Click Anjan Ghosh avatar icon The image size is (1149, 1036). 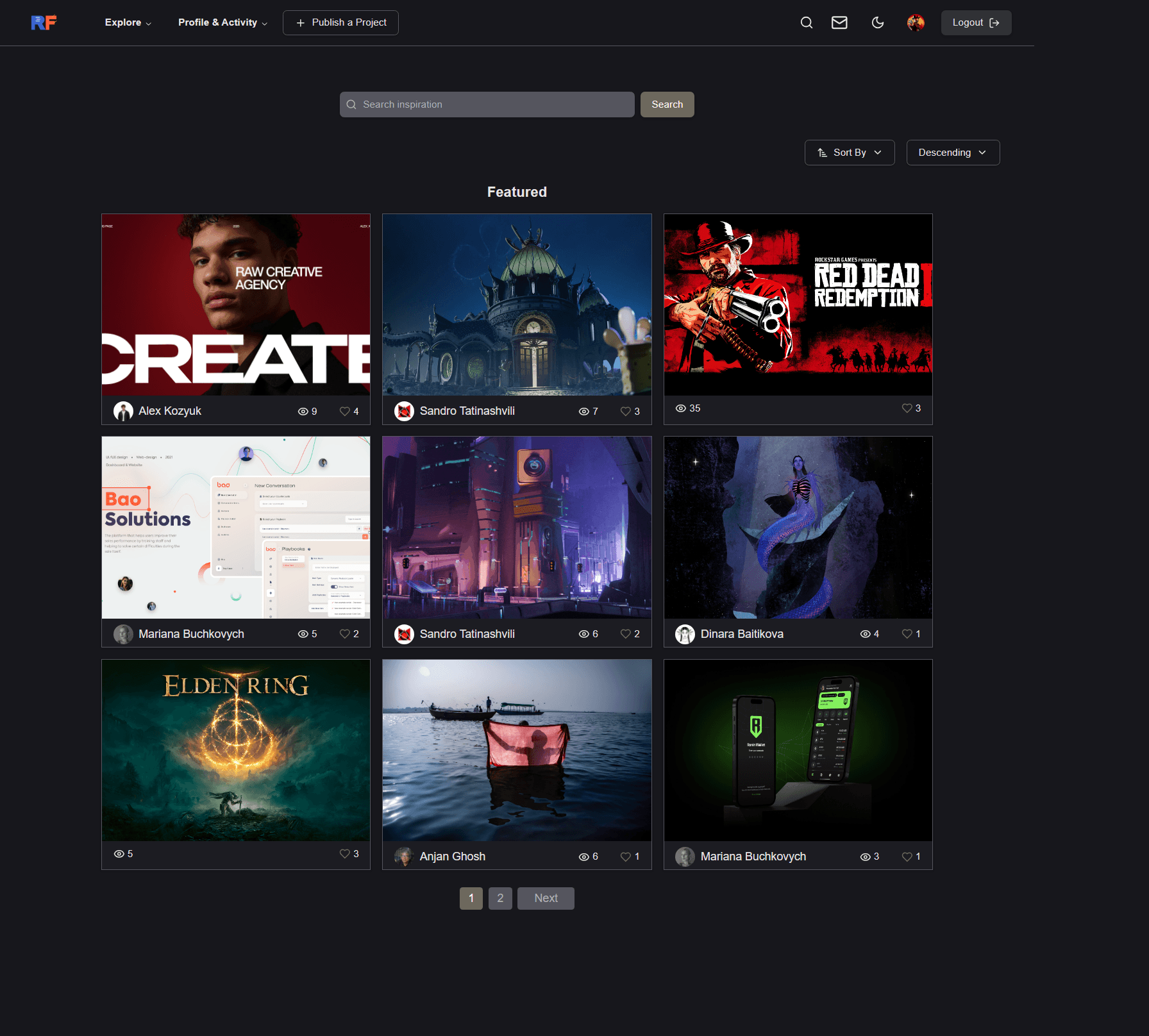pos(404,856)
